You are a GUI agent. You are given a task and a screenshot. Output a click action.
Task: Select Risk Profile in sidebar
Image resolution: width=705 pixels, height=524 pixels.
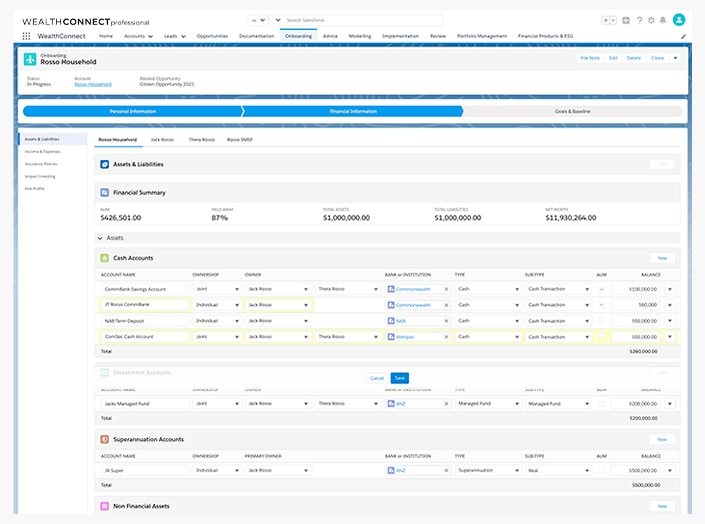[x=35, y=189]
